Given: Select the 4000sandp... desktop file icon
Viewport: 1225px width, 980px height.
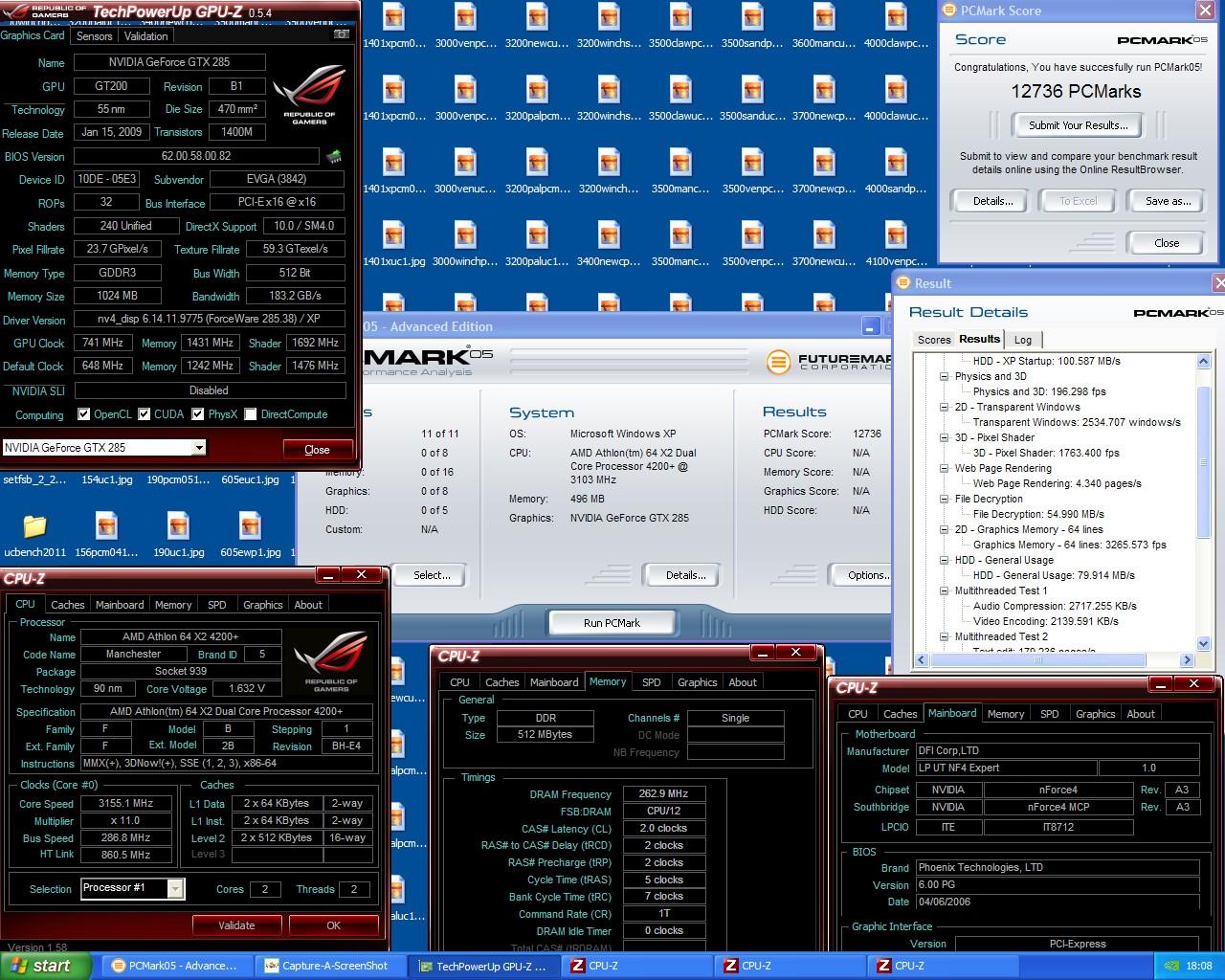Looking at the screenshot, I should (x=896, y=164).
